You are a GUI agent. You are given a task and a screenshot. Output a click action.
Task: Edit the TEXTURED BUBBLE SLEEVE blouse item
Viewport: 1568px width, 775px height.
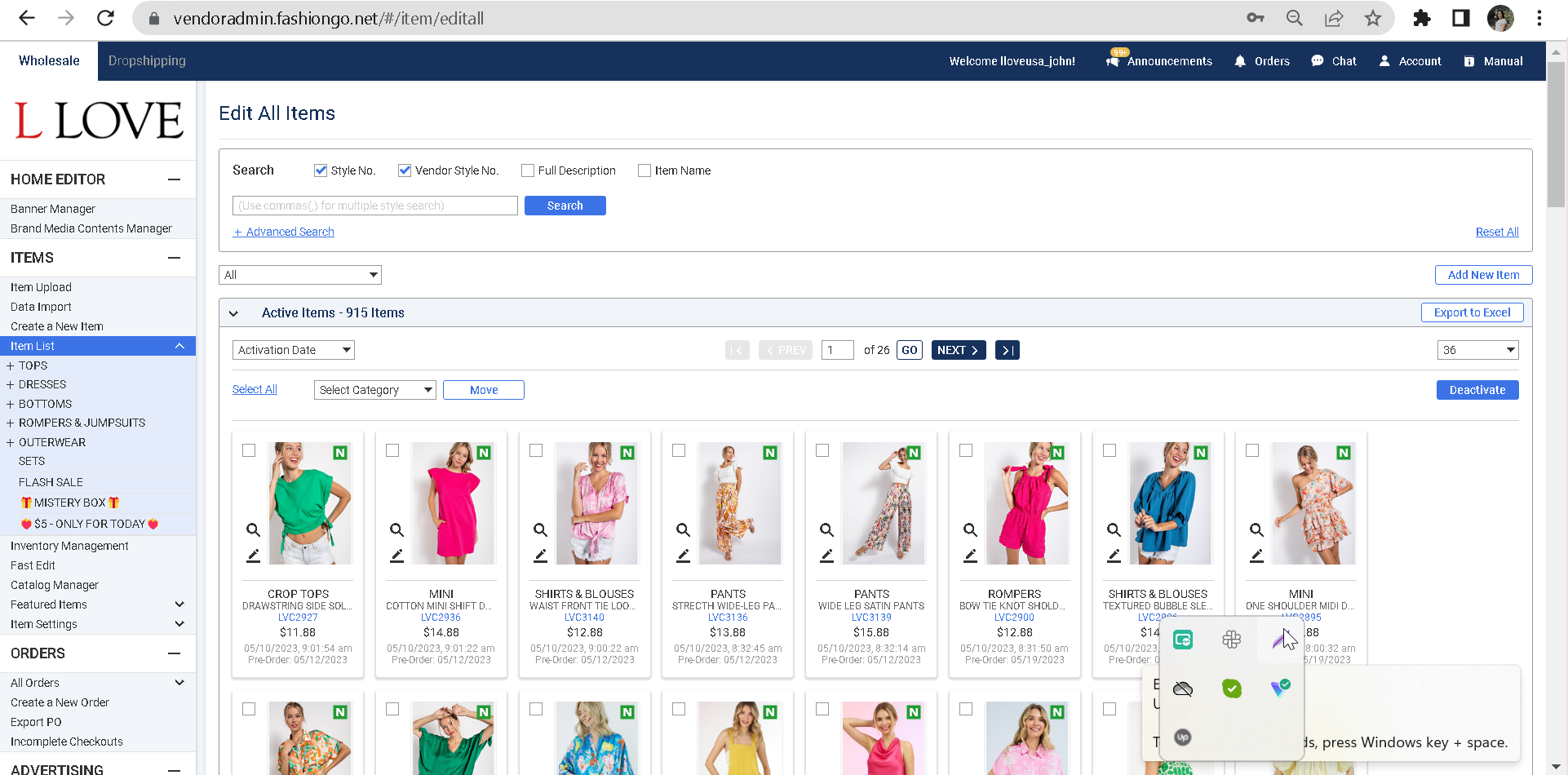tap(1114, 556)
